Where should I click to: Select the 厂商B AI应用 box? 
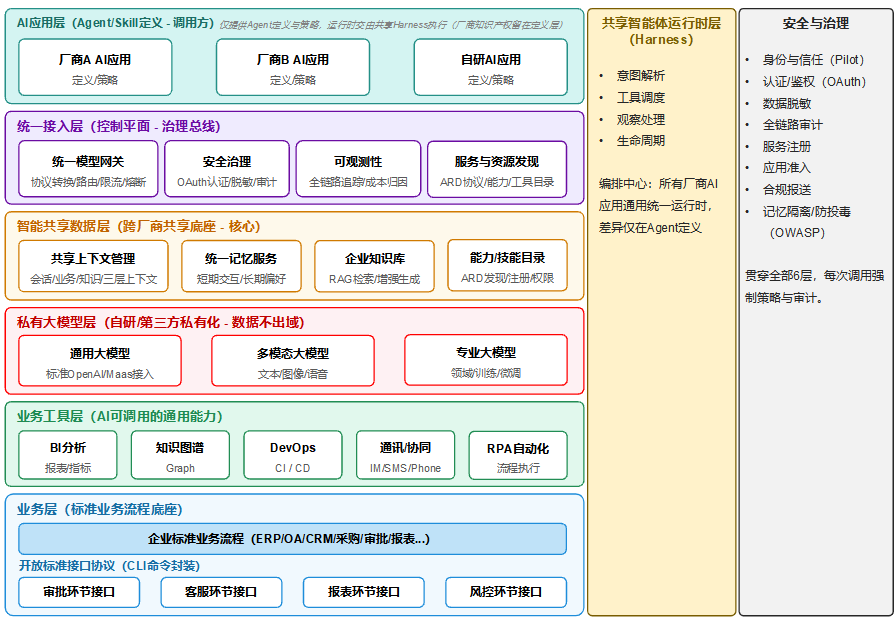coord(293,67)
